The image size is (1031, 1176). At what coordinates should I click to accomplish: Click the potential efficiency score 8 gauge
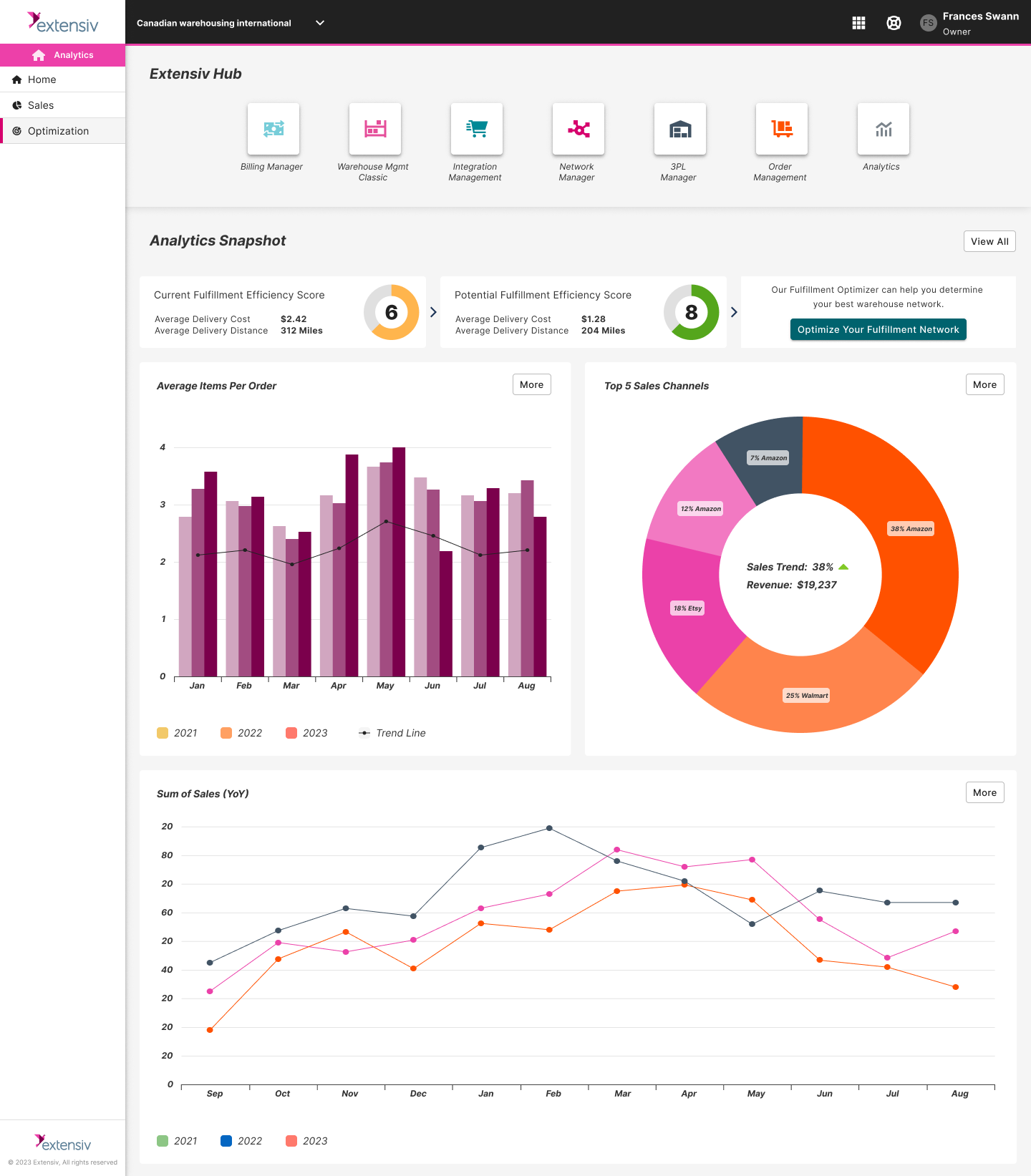click(x=692, y=312)
